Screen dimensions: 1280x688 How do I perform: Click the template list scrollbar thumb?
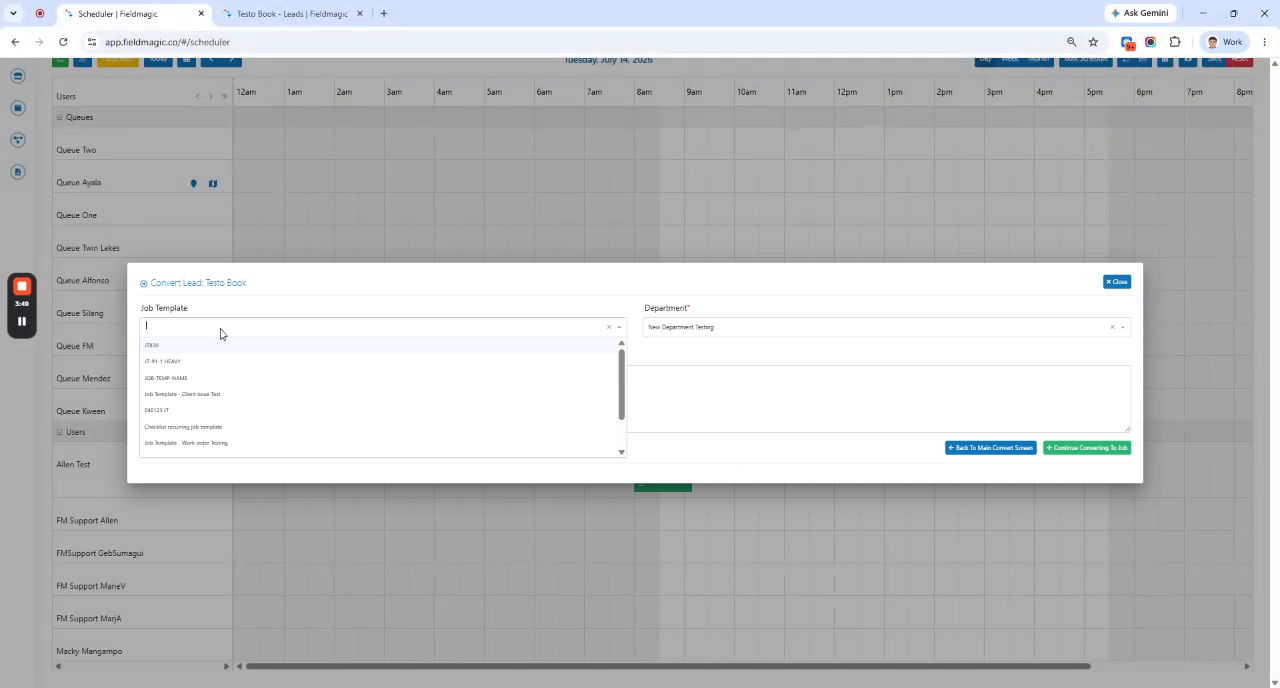tap(621, 384)
